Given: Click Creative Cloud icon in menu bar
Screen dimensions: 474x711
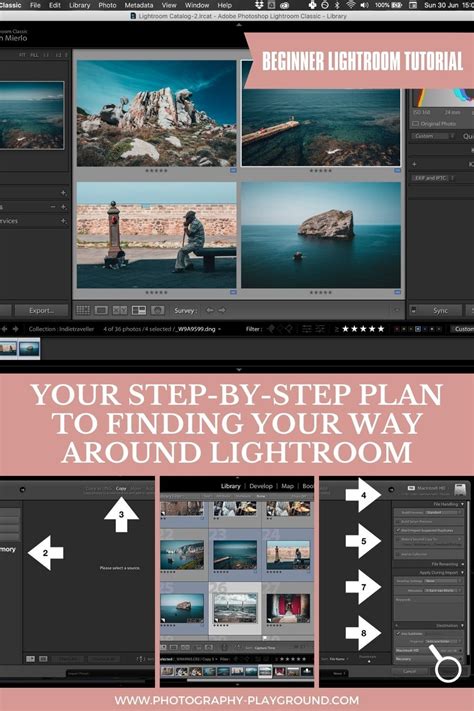Looking at the screenshot, I should (x=285, y=5).
